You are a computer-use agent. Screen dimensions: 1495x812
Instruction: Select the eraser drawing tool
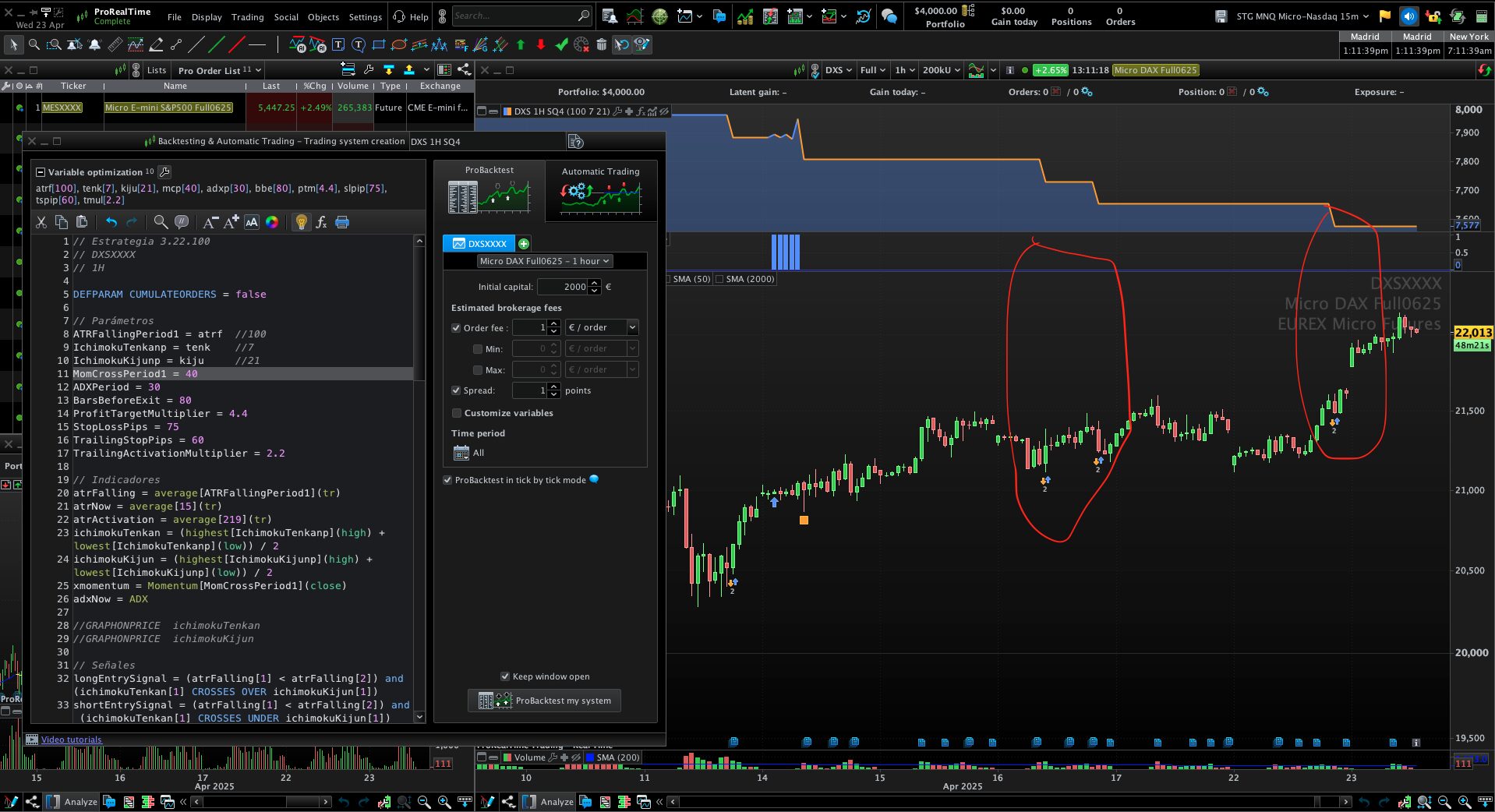156,45
